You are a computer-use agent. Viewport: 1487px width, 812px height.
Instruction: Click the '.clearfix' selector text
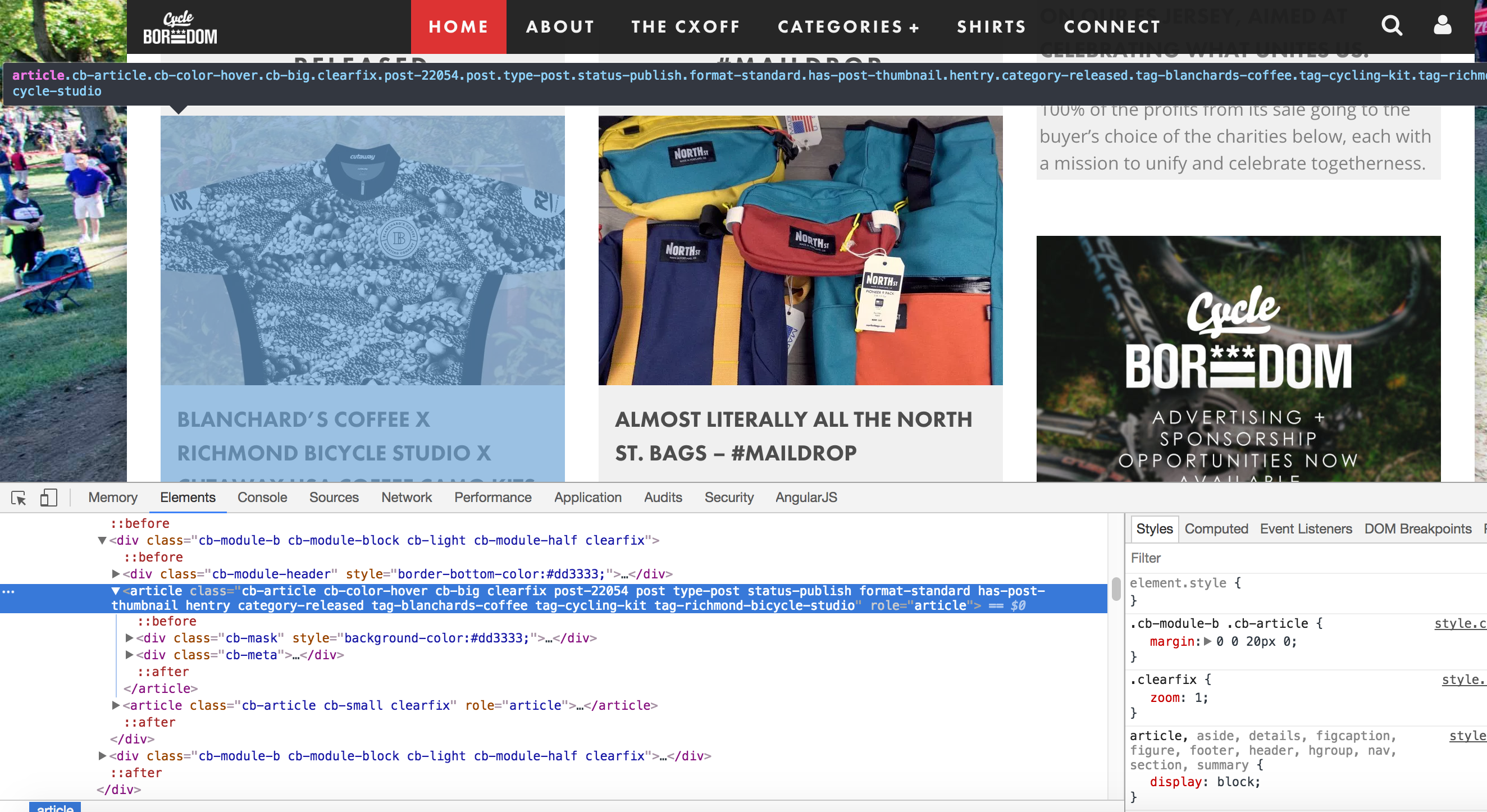click(1162, 679)
